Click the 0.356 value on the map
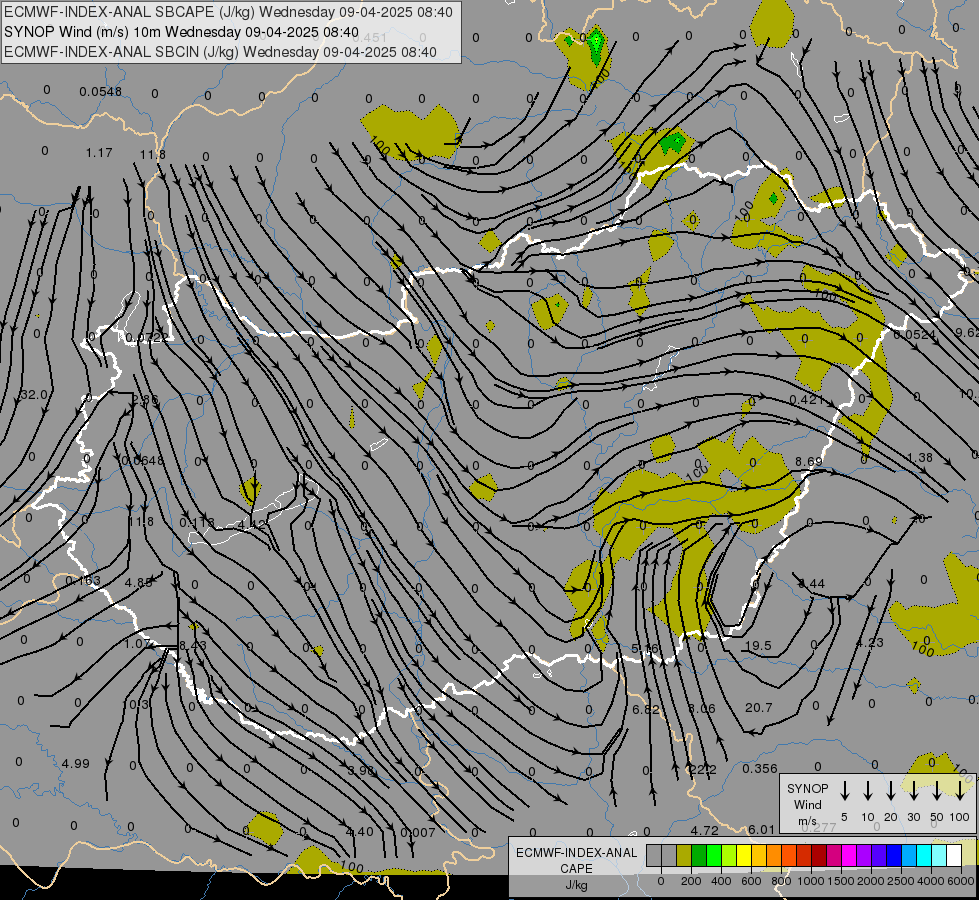This screenshot has height=900, width=979. 760,769
